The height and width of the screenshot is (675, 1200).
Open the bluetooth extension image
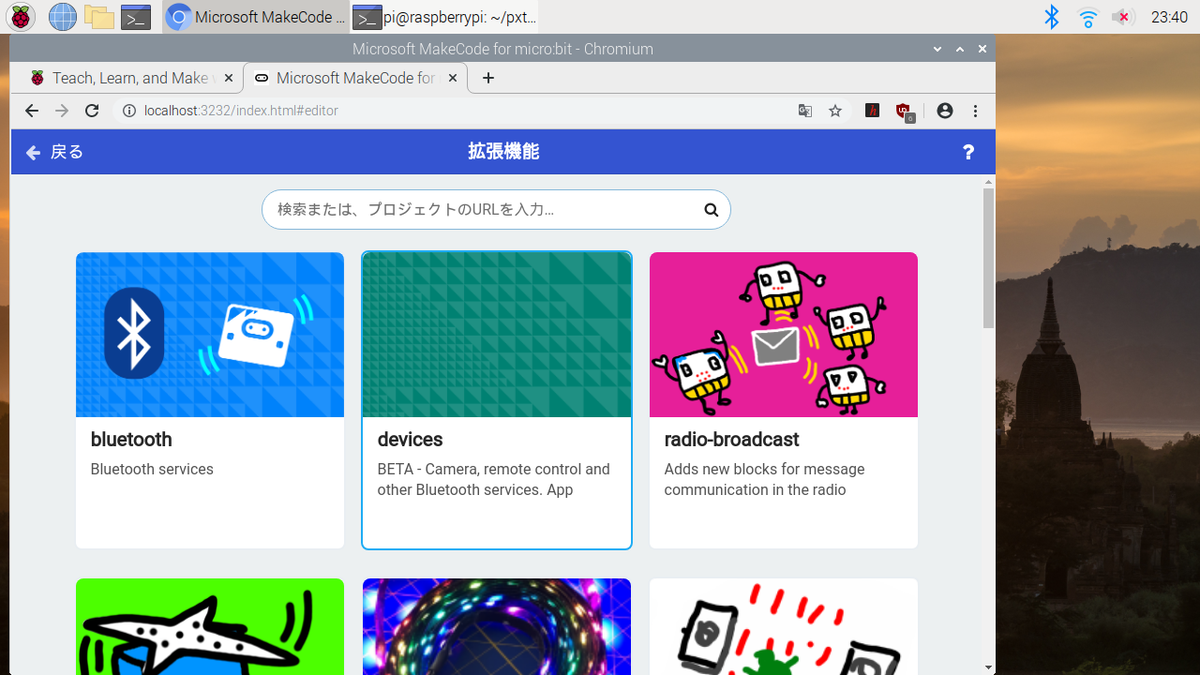pos(210,334)
